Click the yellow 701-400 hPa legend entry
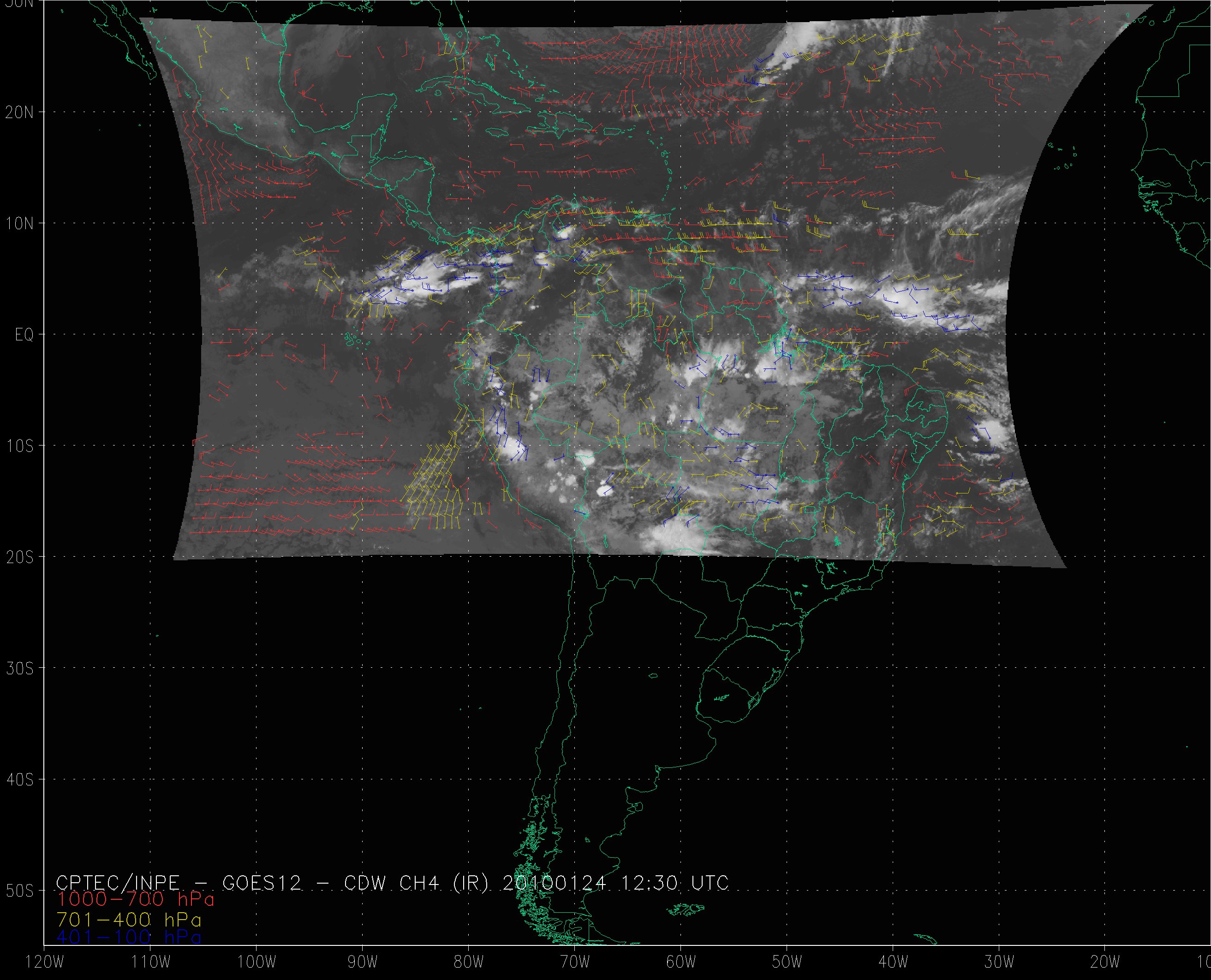1211x980 pixels. [129, 919]
